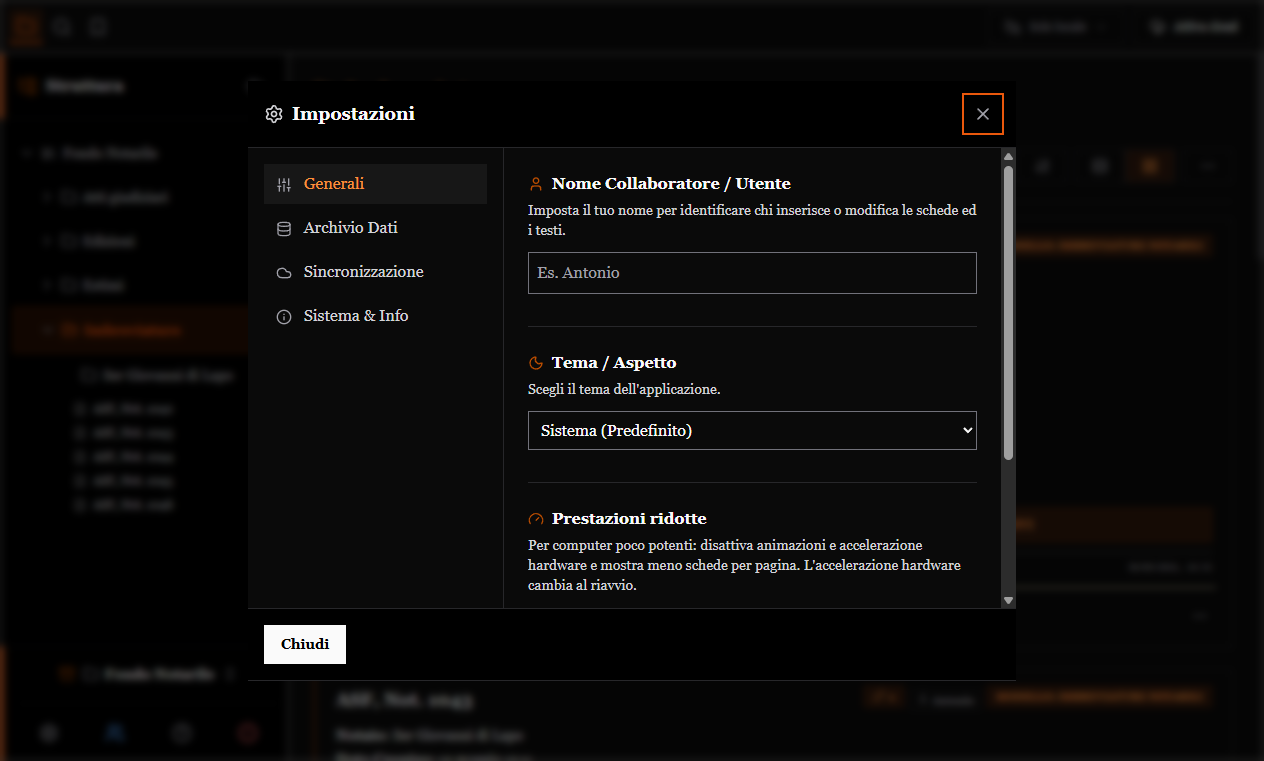Click the moon icon next to Tema / Aspetto
The image size is (1264, 761).
[536, 363]
